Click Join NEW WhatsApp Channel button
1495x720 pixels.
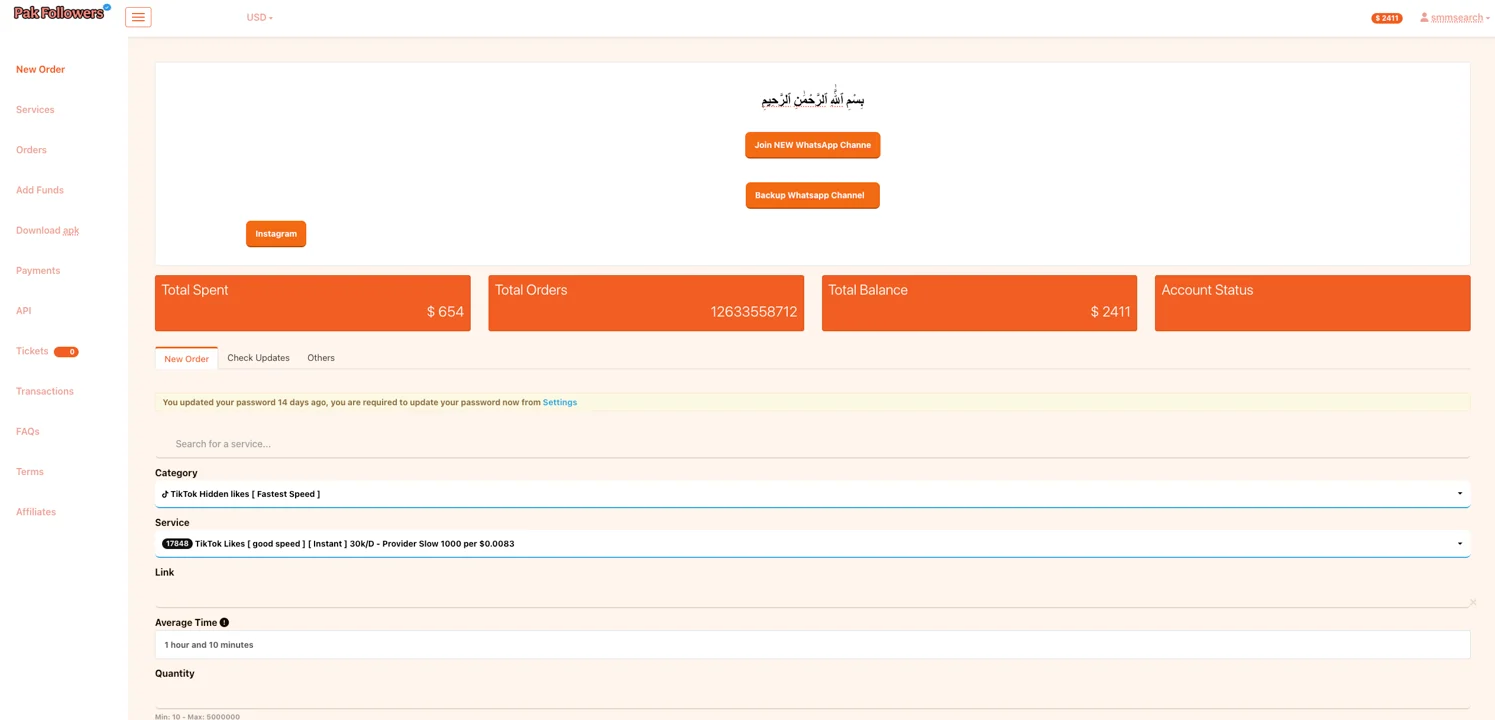point(812,144)
